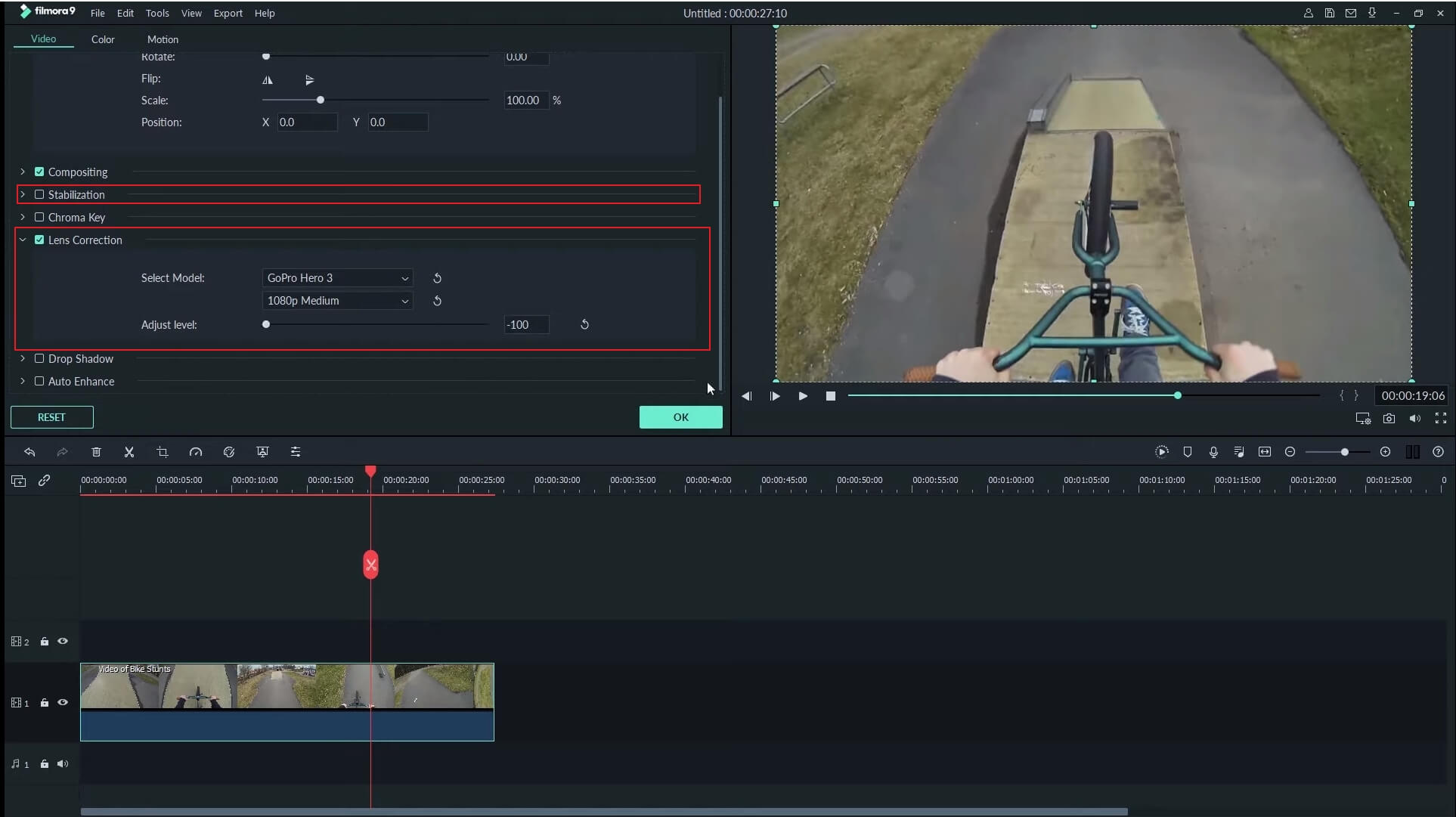This screenshot has width=1456, height=817.
Task: Open the Export menu
Action: click(x=228, y=13)
